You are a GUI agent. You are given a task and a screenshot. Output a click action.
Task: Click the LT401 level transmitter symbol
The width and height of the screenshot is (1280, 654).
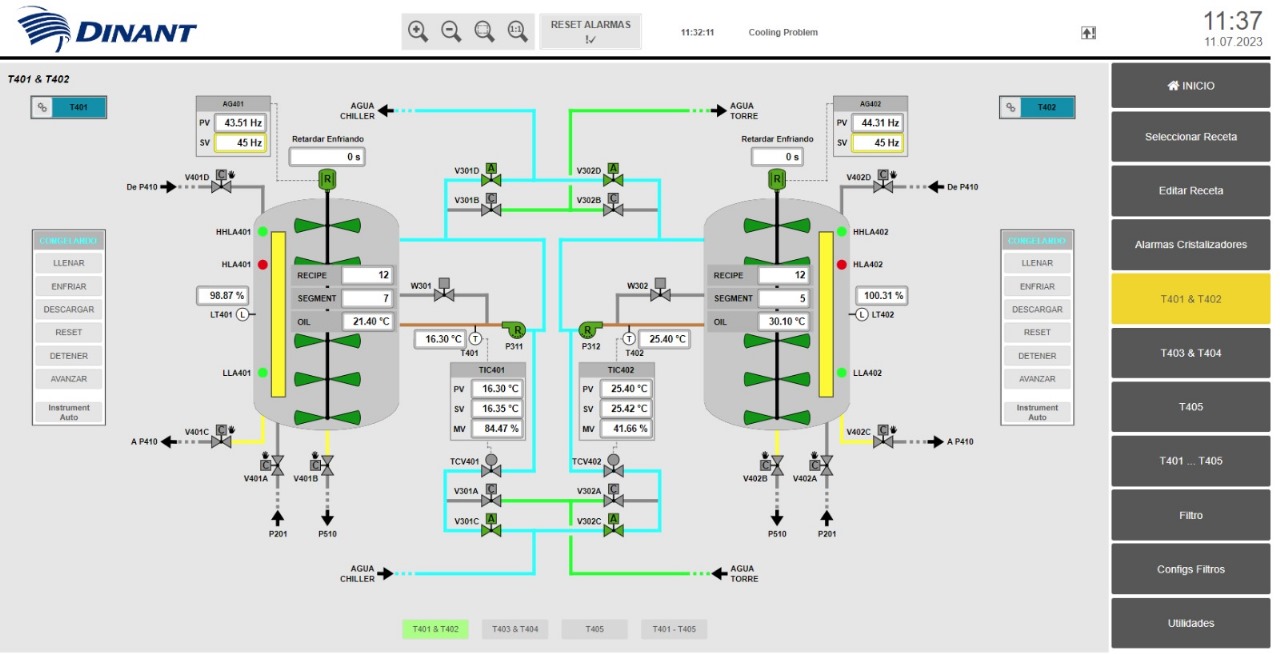coord(243,315)
